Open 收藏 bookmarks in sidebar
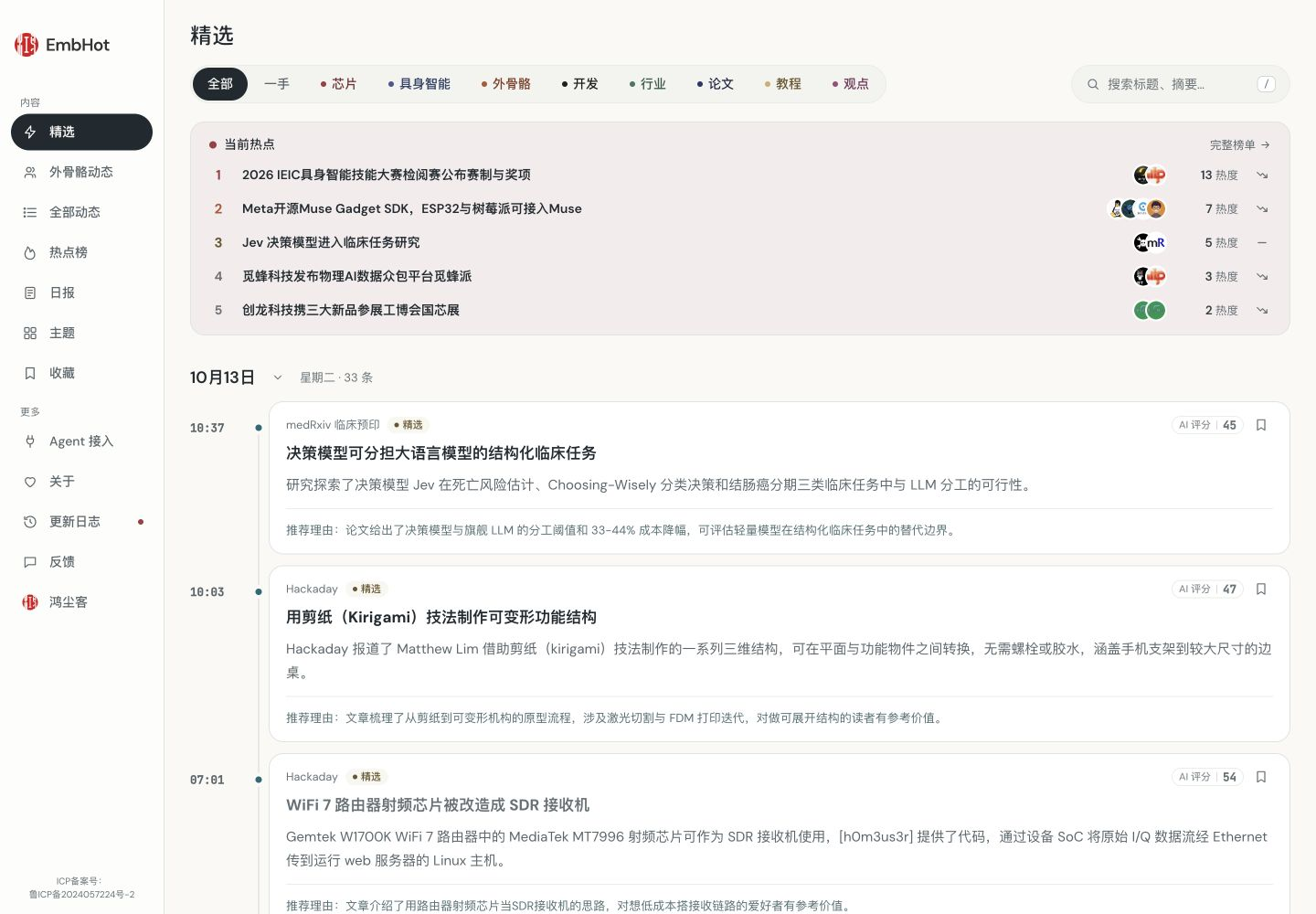1316x914 pixels. pyautogui.click(x=81, y=373)
